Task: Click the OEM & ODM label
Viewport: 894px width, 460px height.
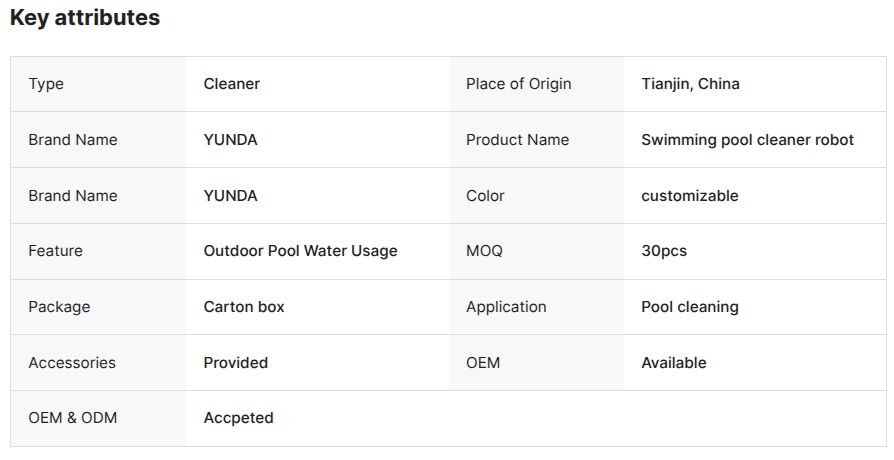Action: click(x=72, y=418)
